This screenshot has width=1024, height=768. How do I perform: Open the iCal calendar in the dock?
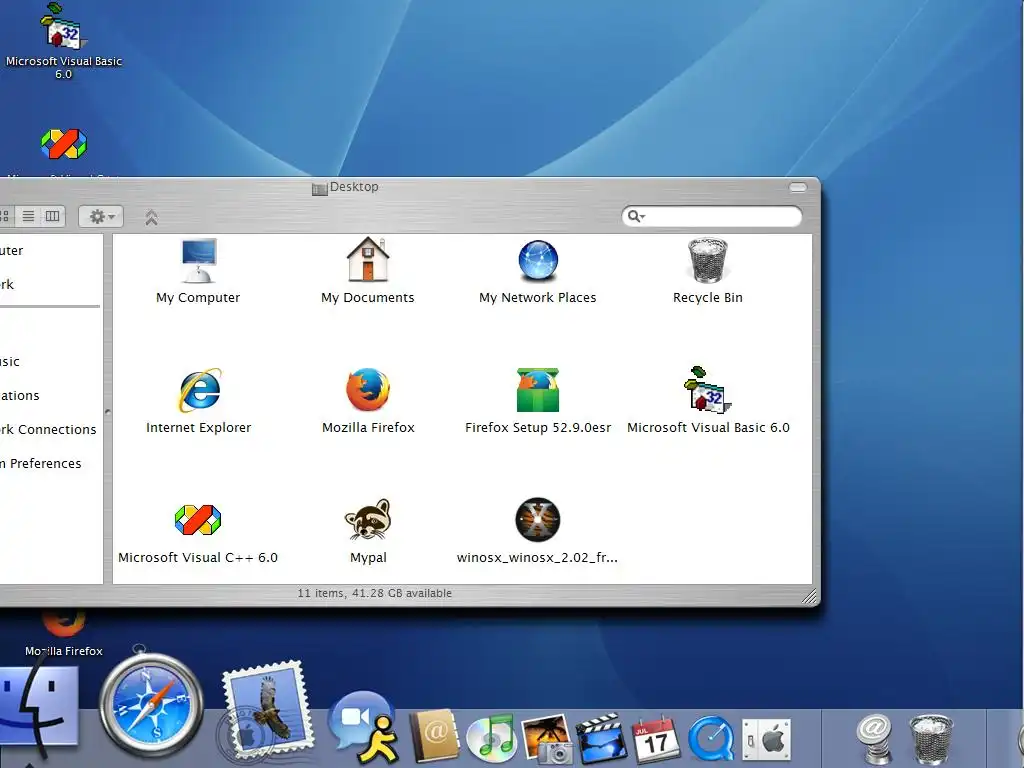click(x=656, y=739)
